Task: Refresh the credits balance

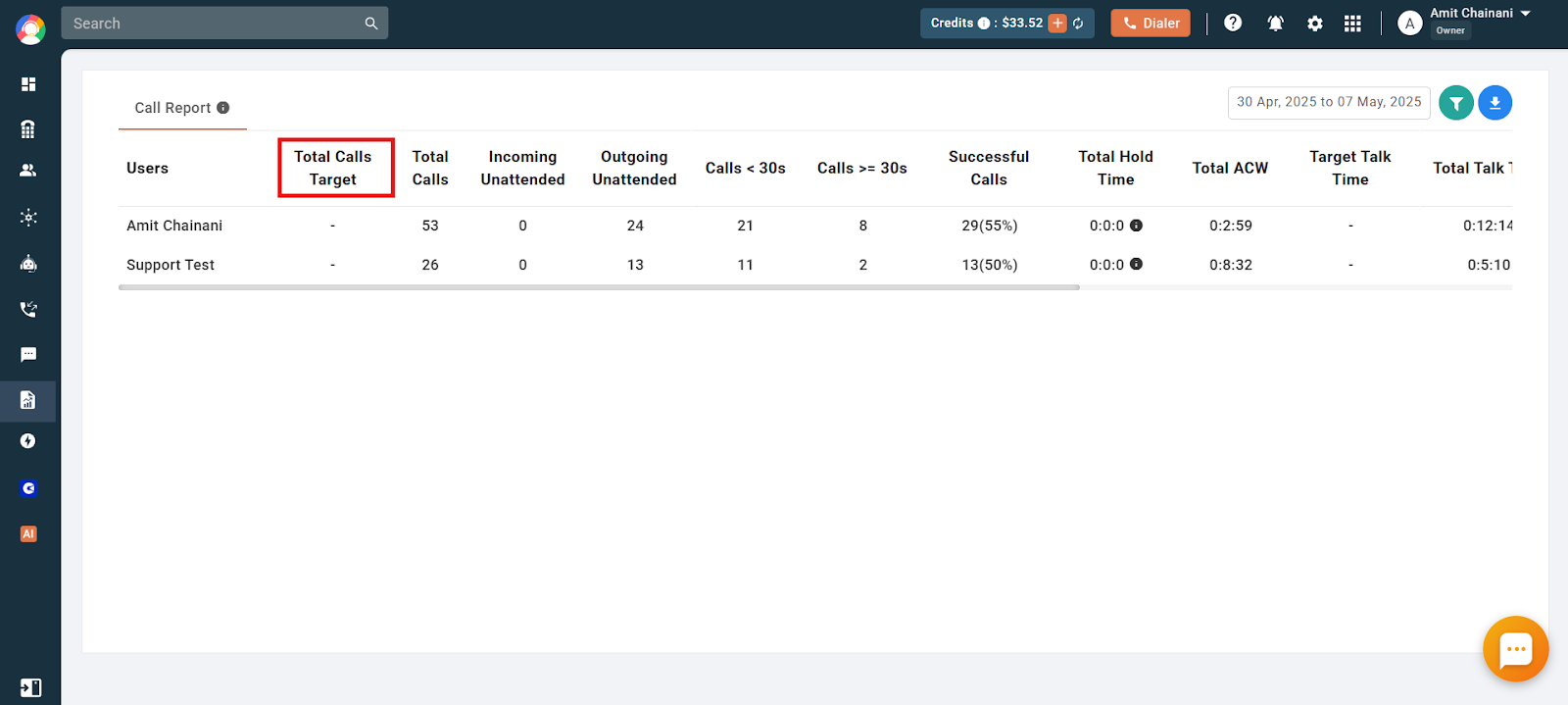Action: (1078, 24)
